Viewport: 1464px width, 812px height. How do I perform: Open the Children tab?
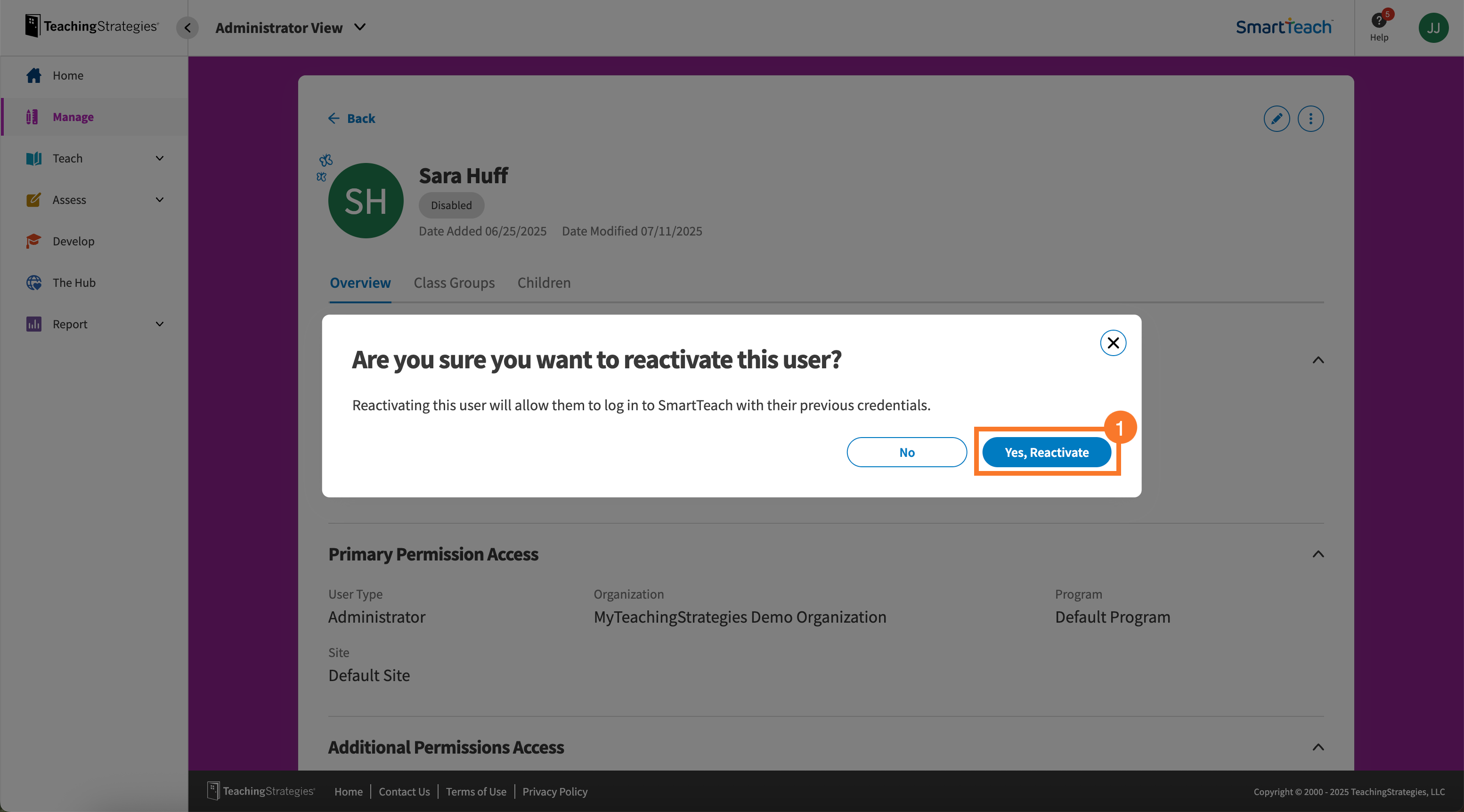543,283
